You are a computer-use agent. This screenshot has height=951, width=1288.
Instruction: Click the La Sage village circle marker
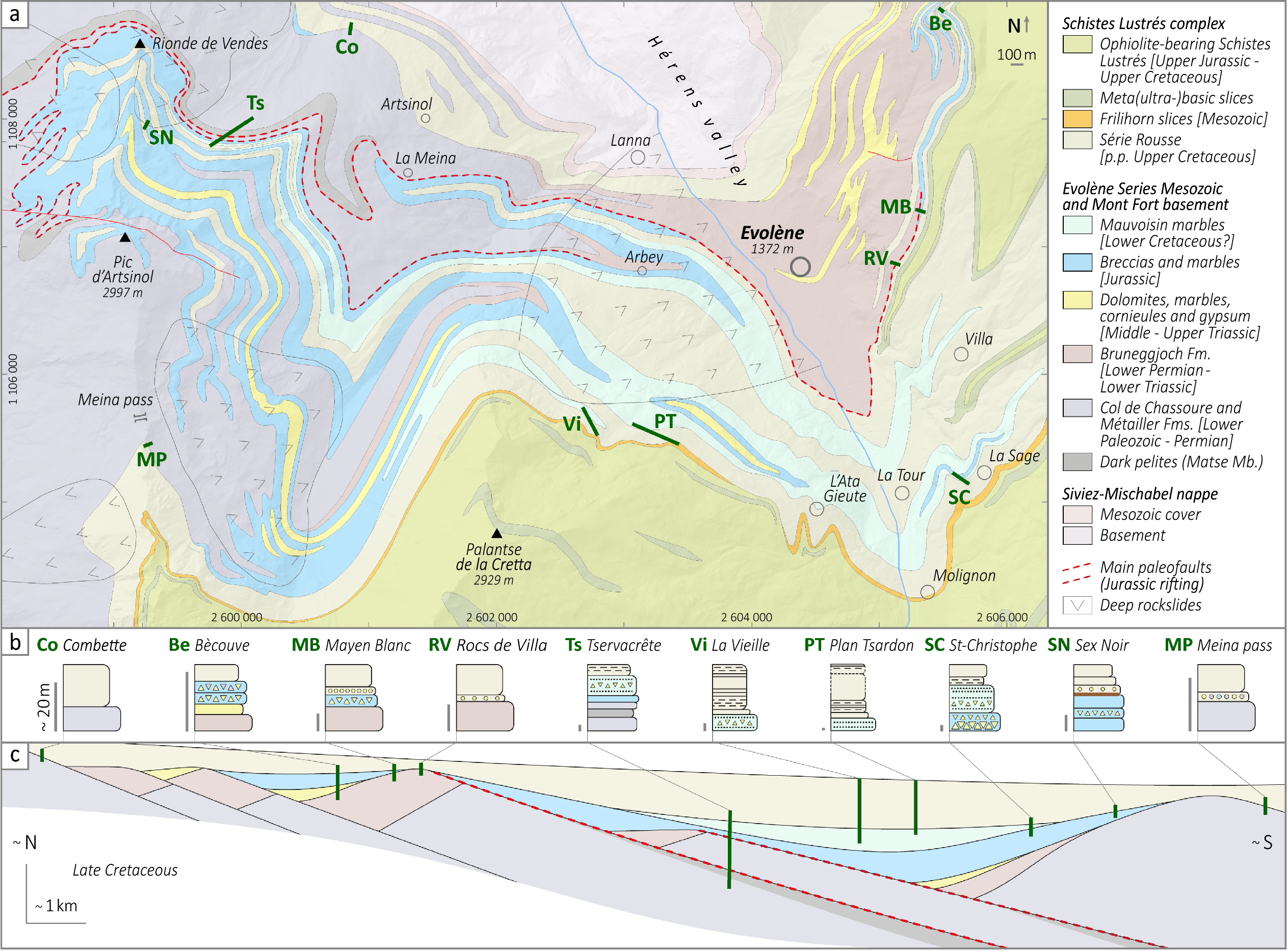click(x=985, y=472)
